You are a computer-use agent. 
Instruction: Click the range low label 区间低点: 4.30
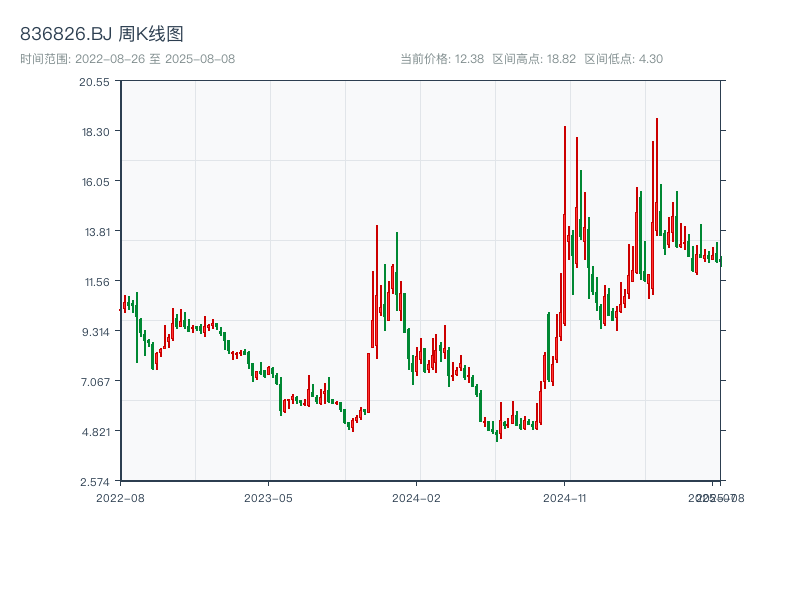[x=623, y=59]
